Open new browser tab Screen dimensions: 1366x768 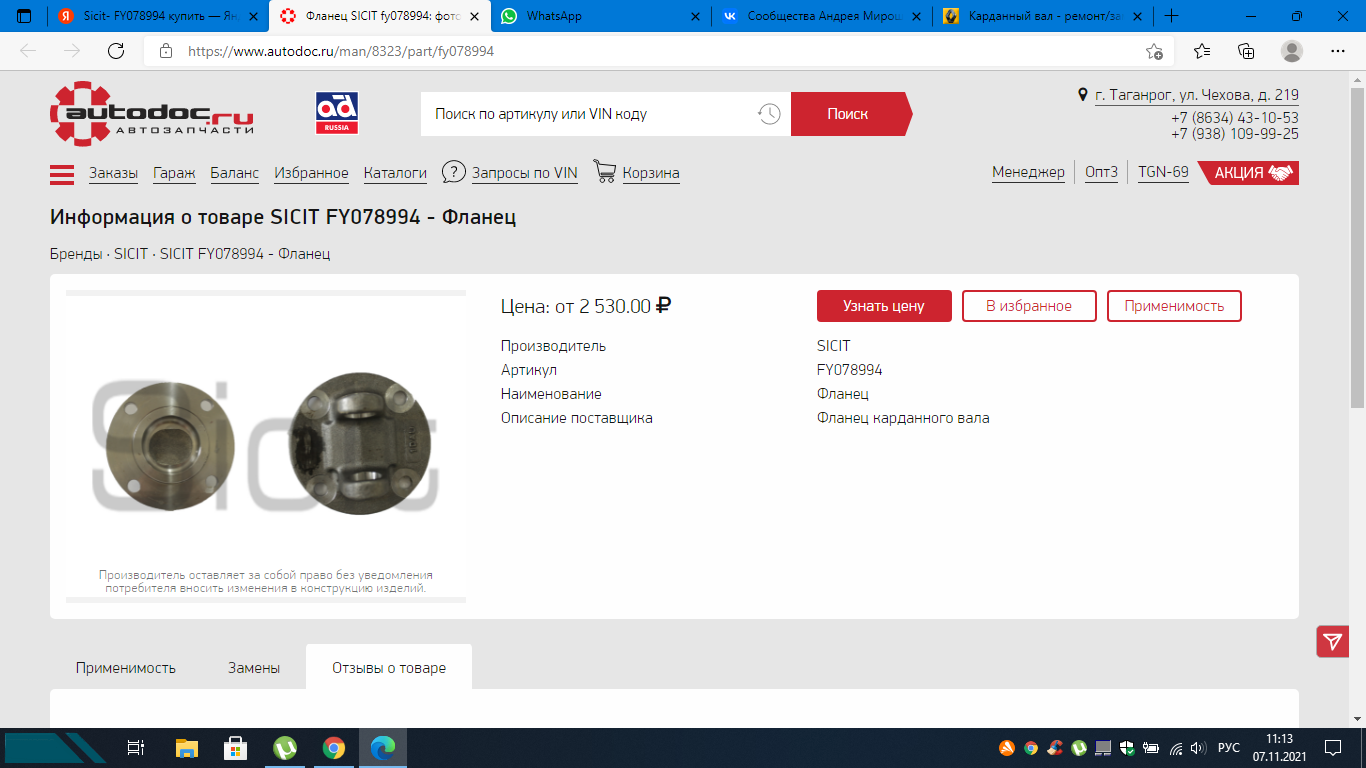click(1172, 16)
